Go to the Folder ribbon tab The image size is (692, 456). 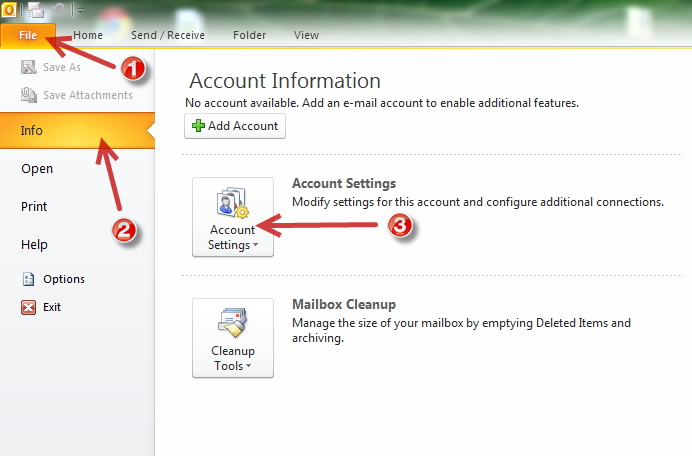pos(249,35)
